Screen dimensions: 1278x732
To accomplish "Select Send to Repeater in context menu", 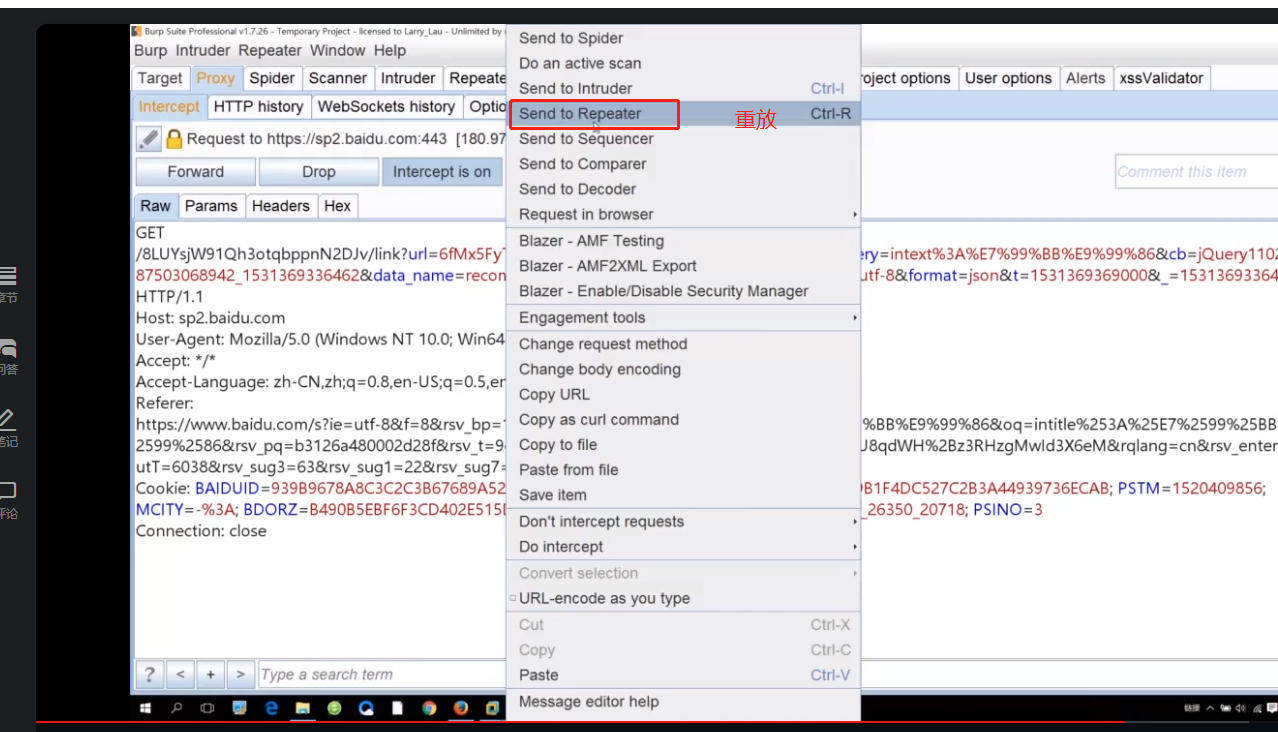I will pos(683,114).
